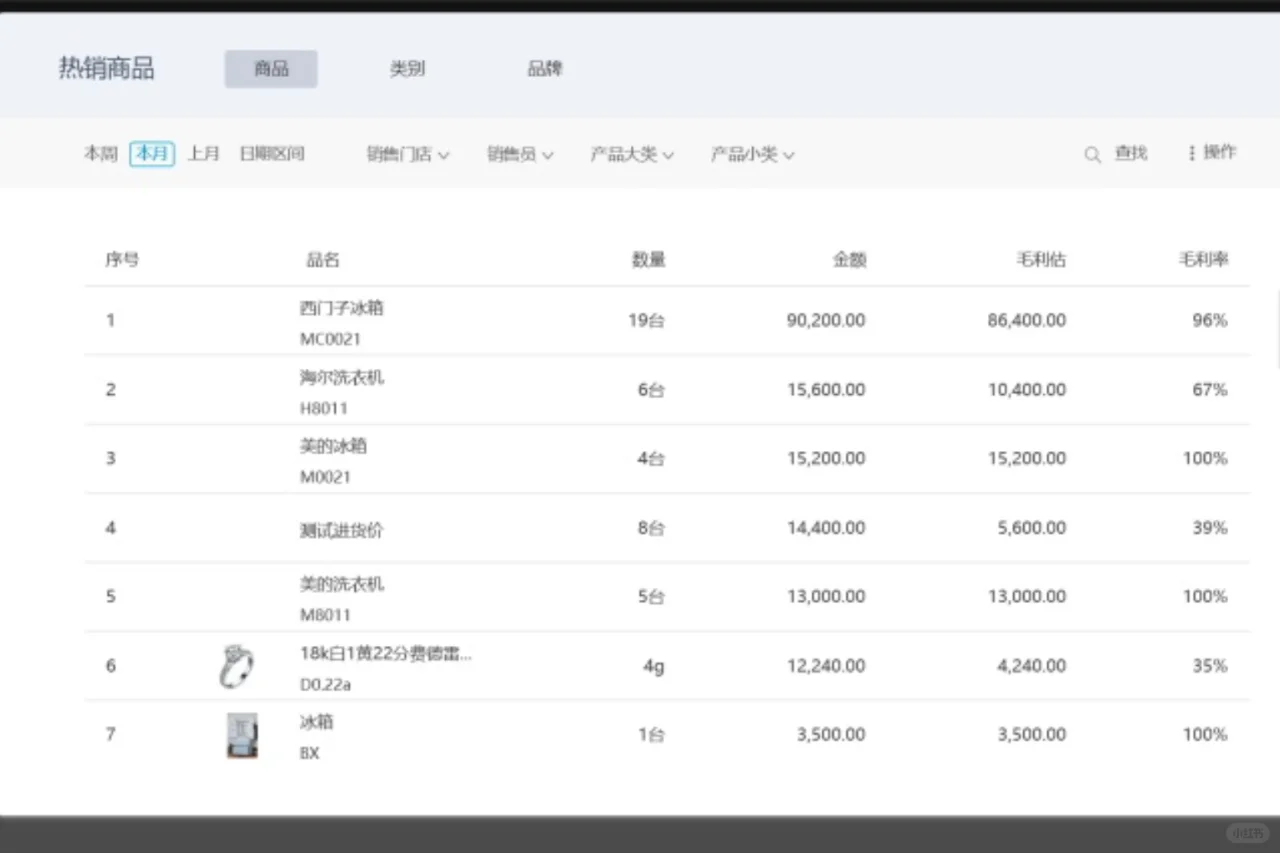Click the 热销商品 page title
This screenshot has height=853, width=1280.
(107, 69)
